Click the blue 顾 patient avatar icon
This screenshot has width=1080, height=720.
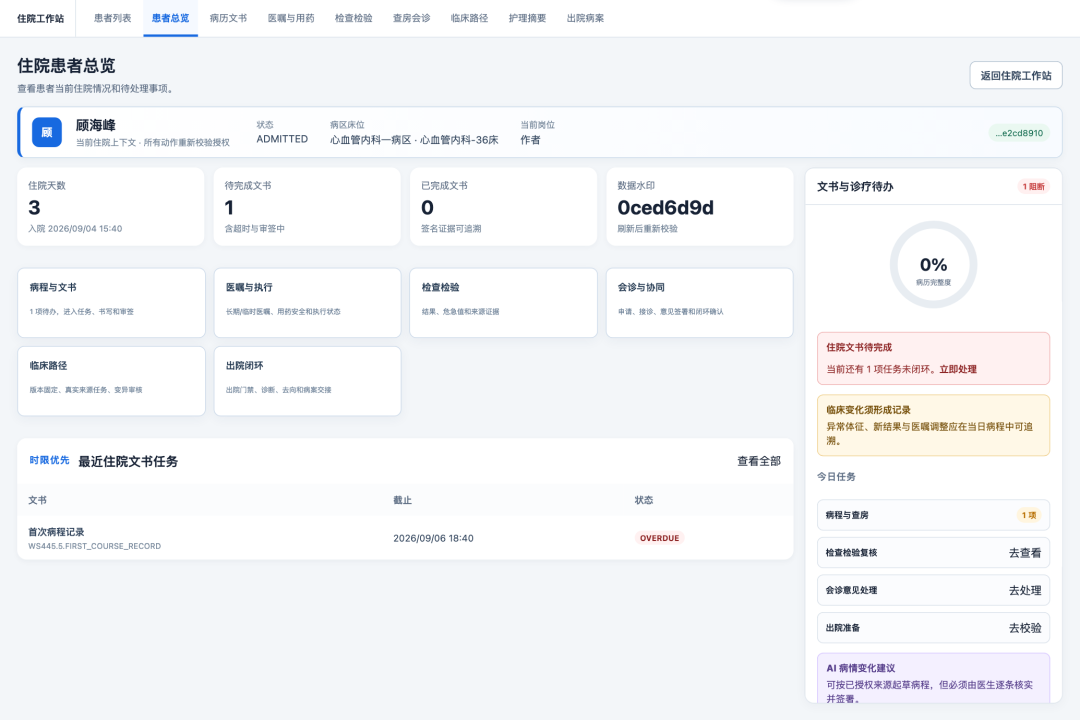(47, 132)
